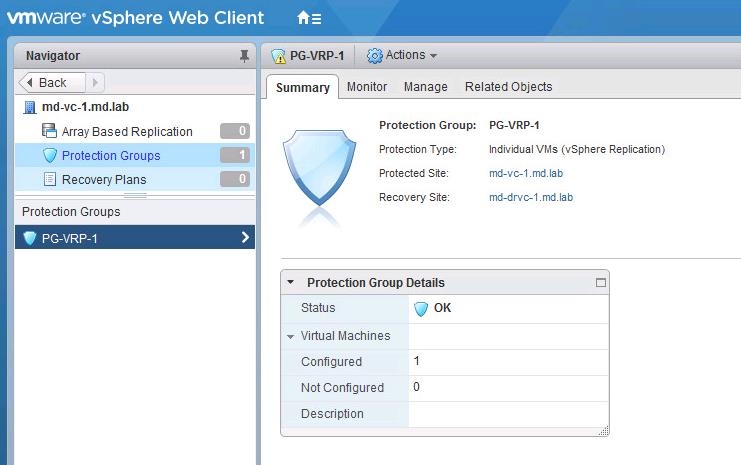Open the home menu icon
This screenshot has width=741, height=465.
tap(309, 18)
